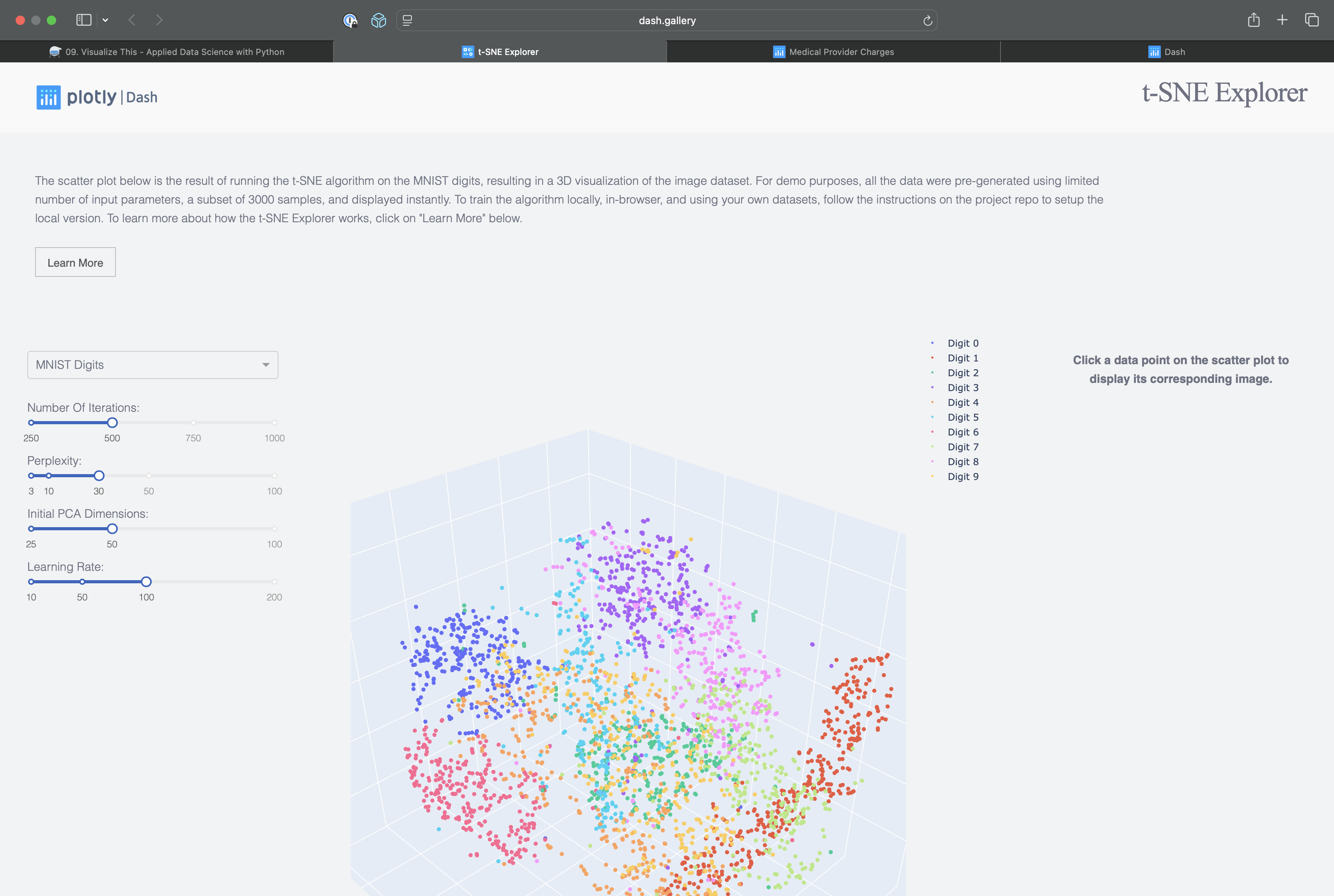Open the MNIST Digits dataset dropdown
Viewport: 1334px width, 896px height.
point(153,365)
